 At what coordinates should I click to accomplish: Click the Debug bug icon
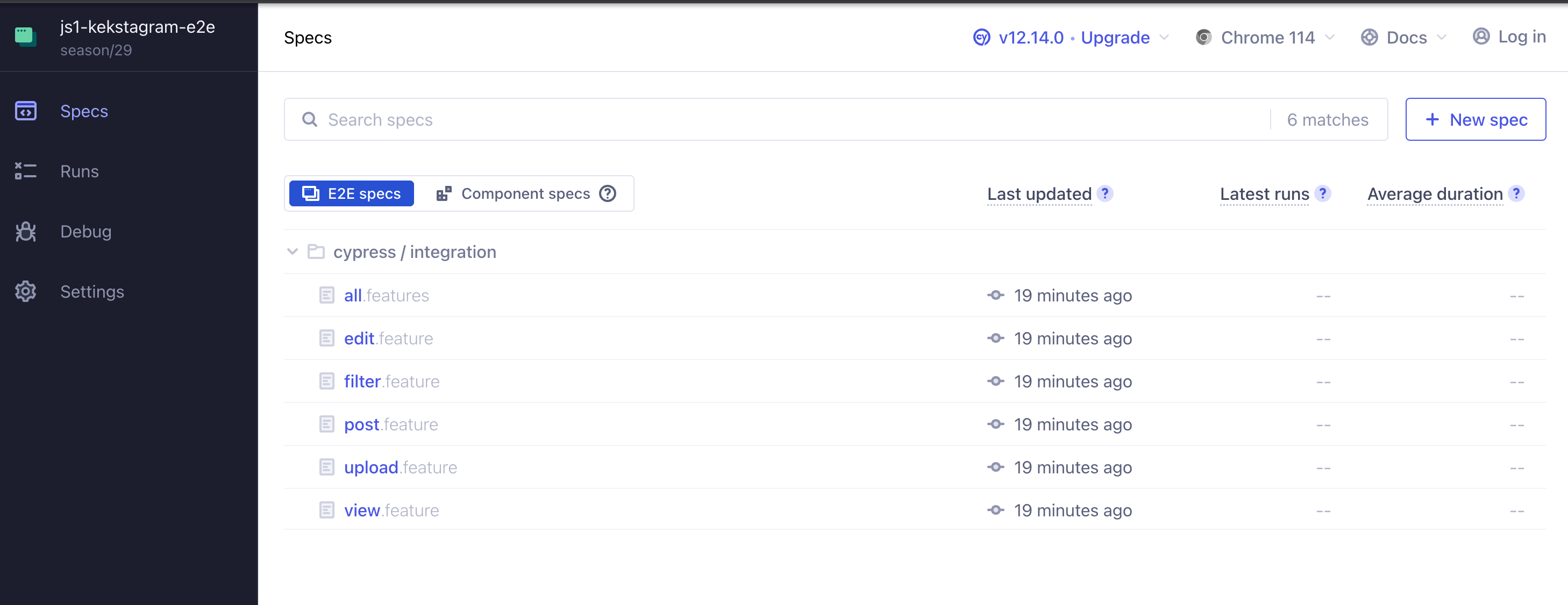coord(26,232)
